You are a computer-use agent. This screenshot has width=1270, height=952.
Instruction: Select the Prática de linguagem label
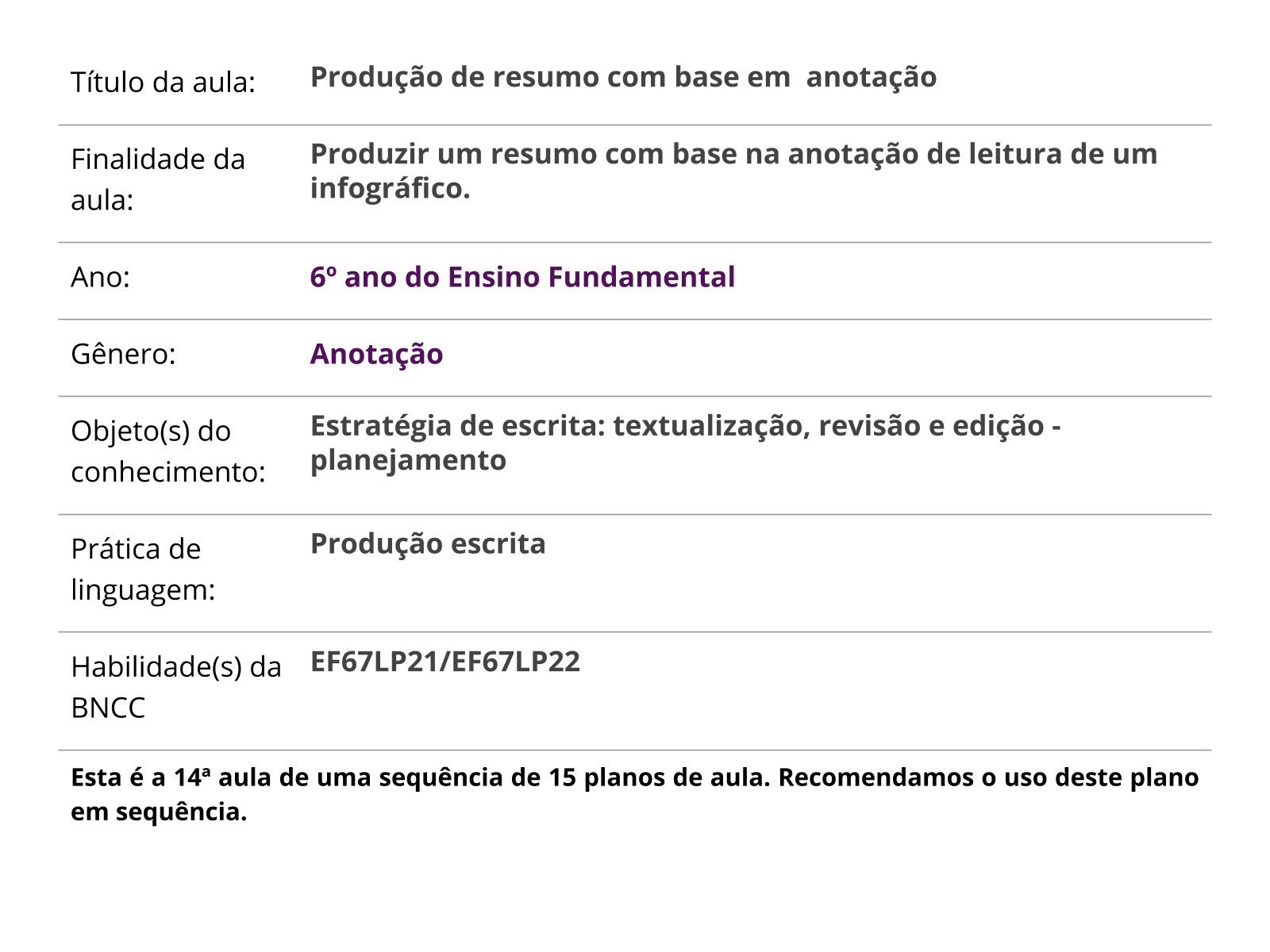[x=143, y=569]
